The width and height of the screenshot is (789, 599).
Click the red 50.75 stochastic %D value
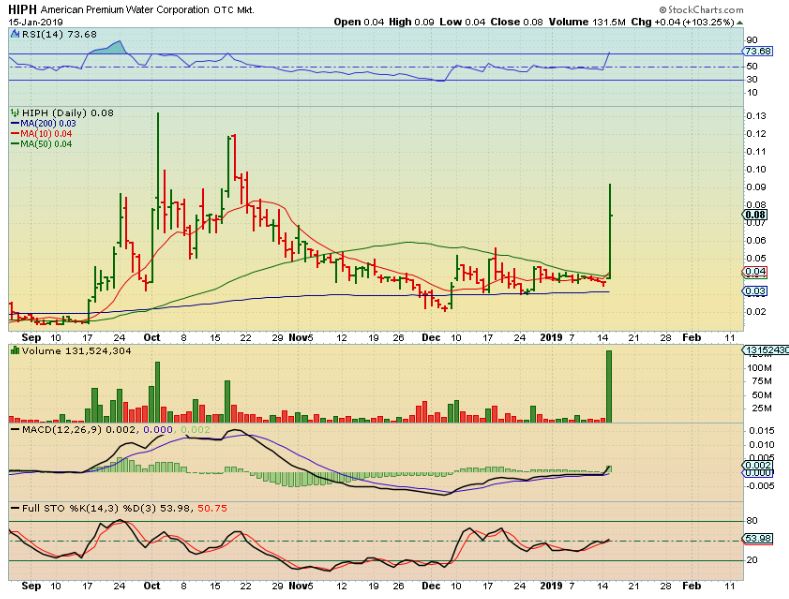pos(212,508)
